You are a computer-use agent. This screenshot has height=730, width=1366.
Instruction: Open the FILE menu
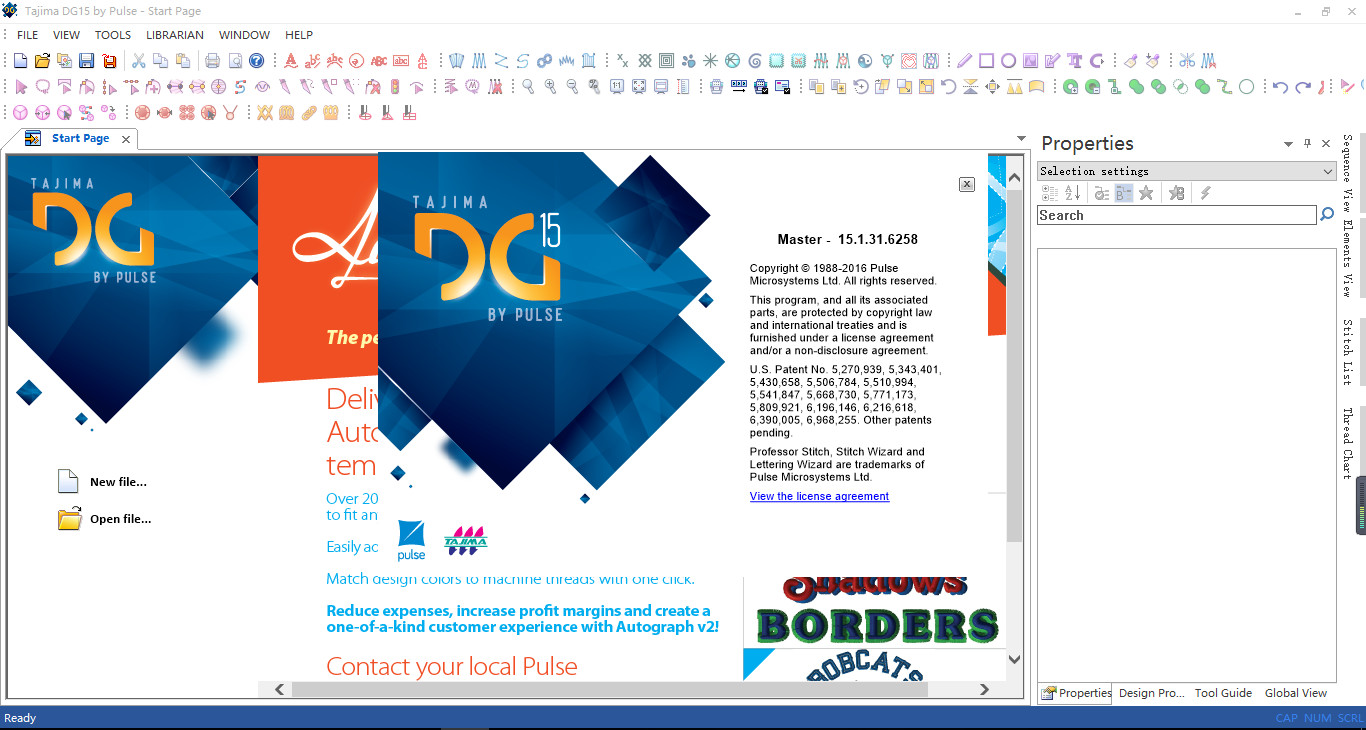click(28, 35)
